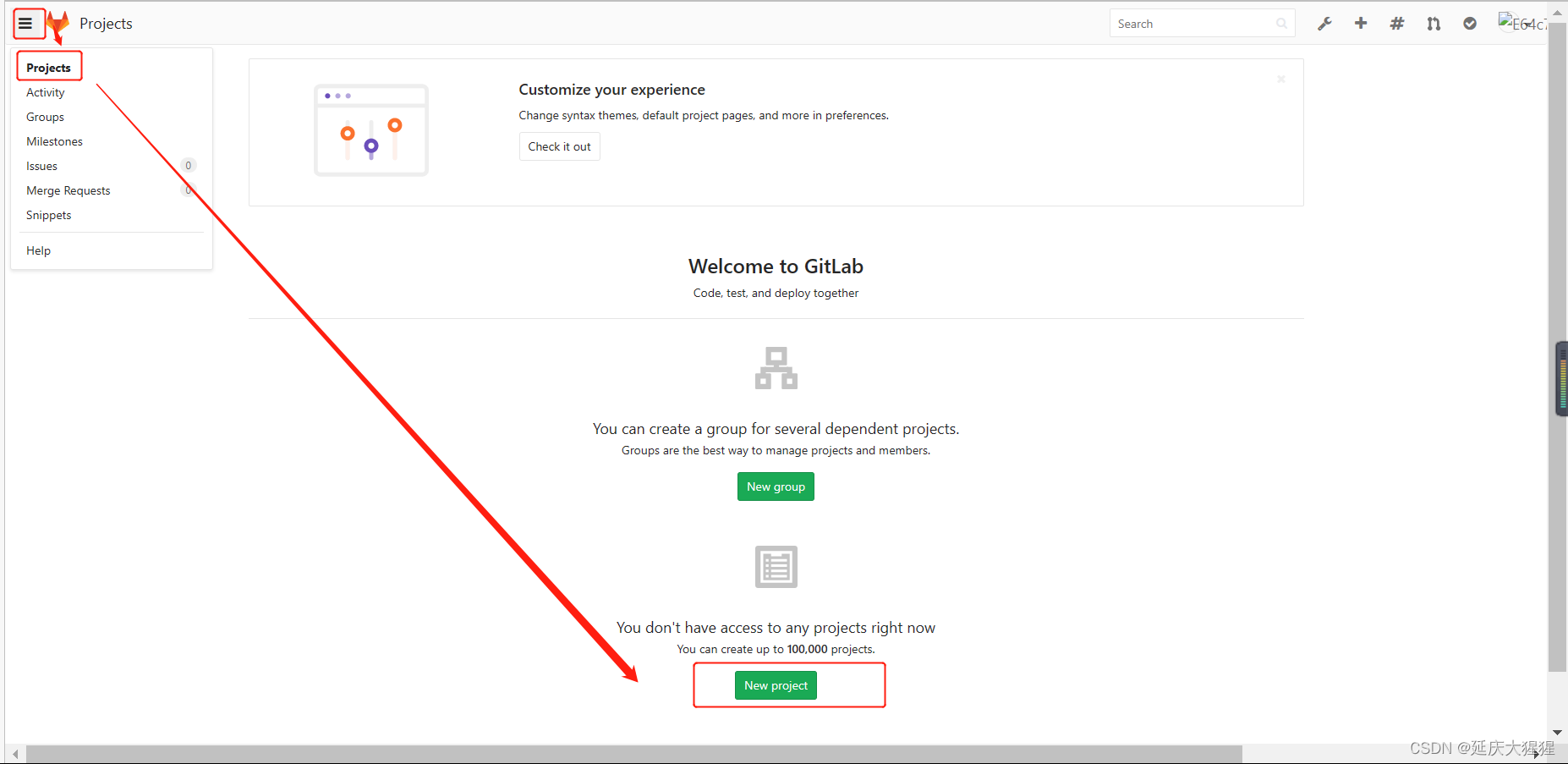Open todos checkmark icon
1568x764 pixels.
tap(1470, 24)
